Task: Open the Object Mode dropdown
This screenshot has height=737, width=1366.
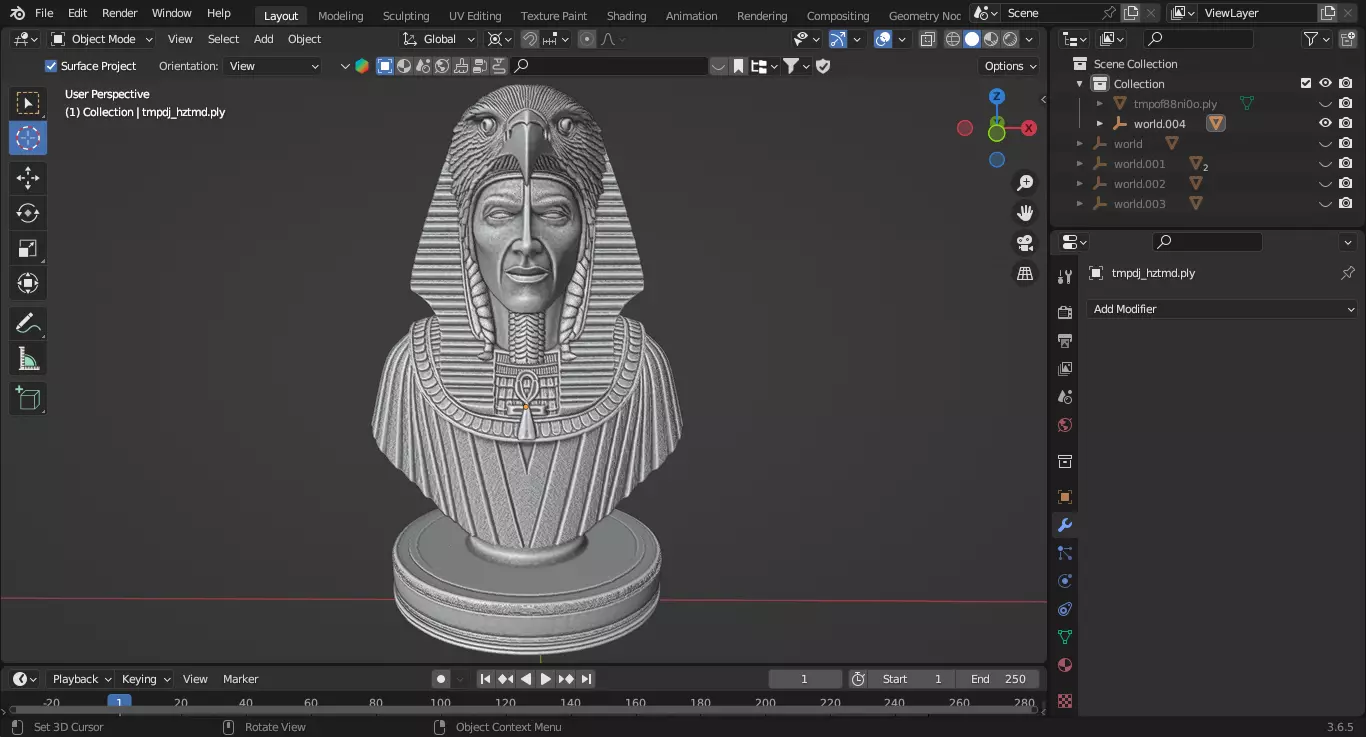Action: (102, 39)
